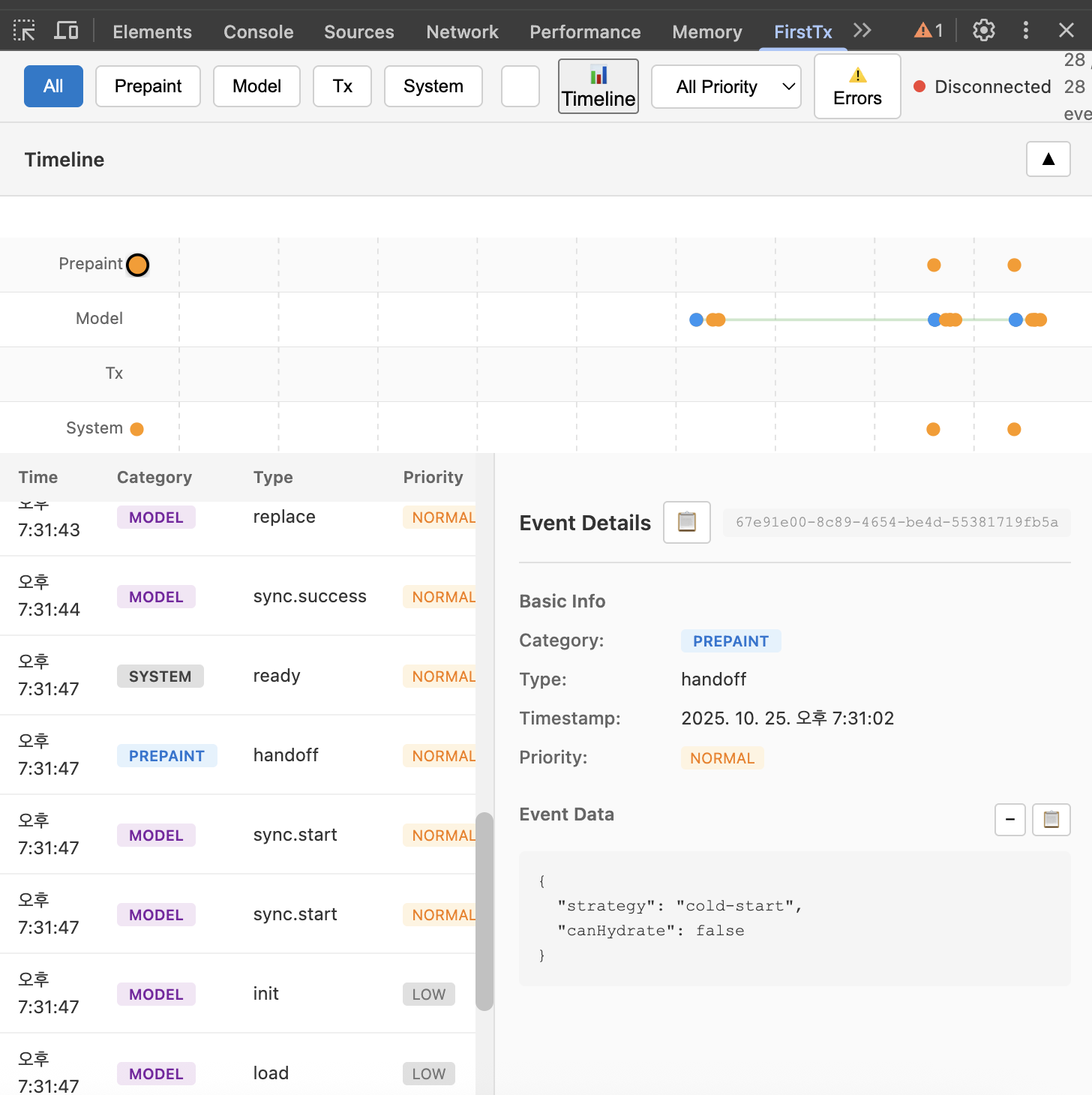The width and height of the screenshot is (1092, 1095).
Task: Click the LOW priority badge on init row
Action: pyautogui.click(x=429, y=994)
